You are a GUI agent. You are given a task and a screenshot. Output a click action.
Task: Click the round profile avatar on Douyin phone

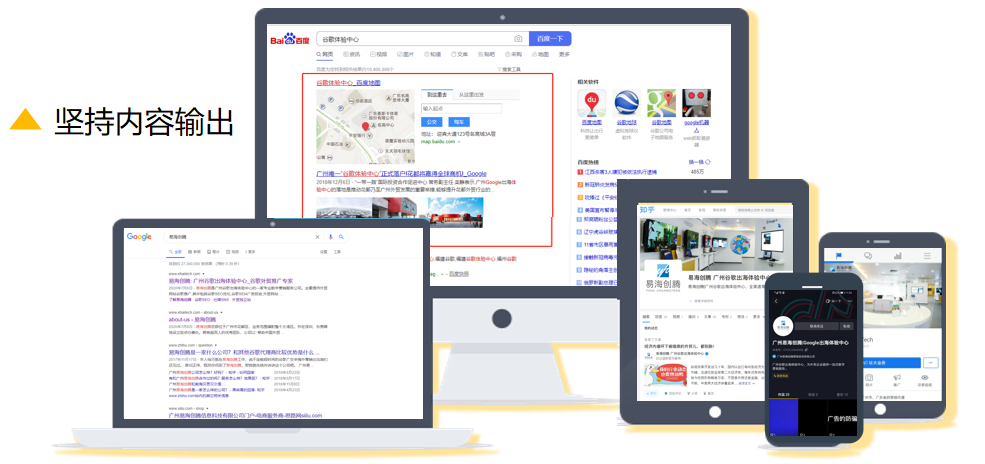tap(782, 326)
